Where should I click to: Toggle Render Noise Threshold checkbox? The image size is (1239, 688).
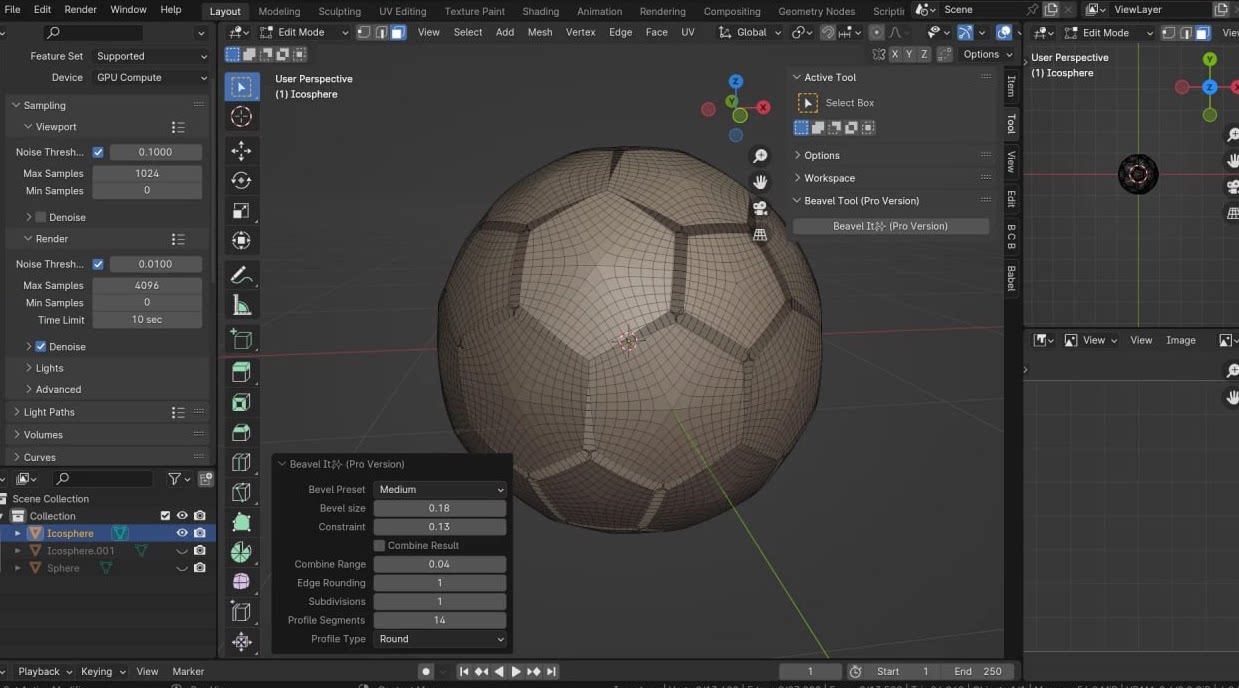click(98, 264)
